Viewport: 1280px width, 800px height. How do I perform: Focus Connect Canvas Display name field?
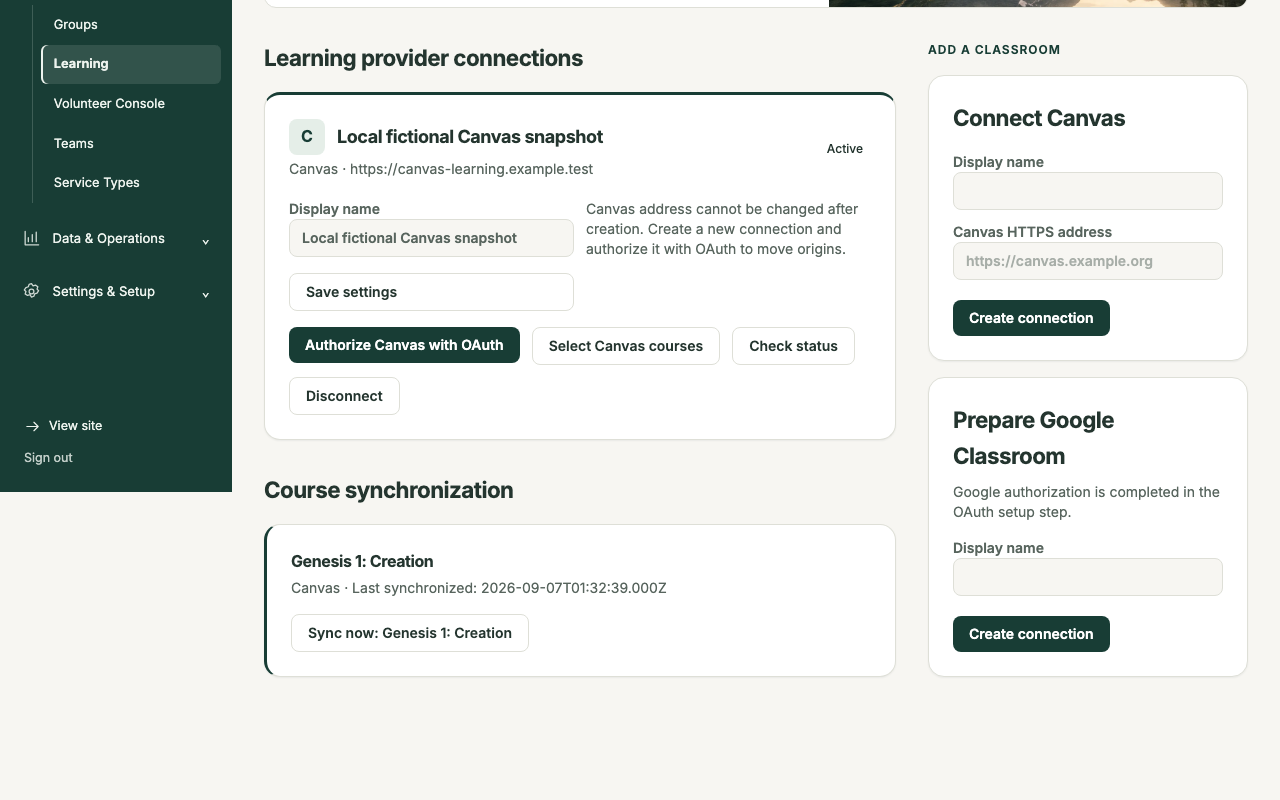point(1088,191)
